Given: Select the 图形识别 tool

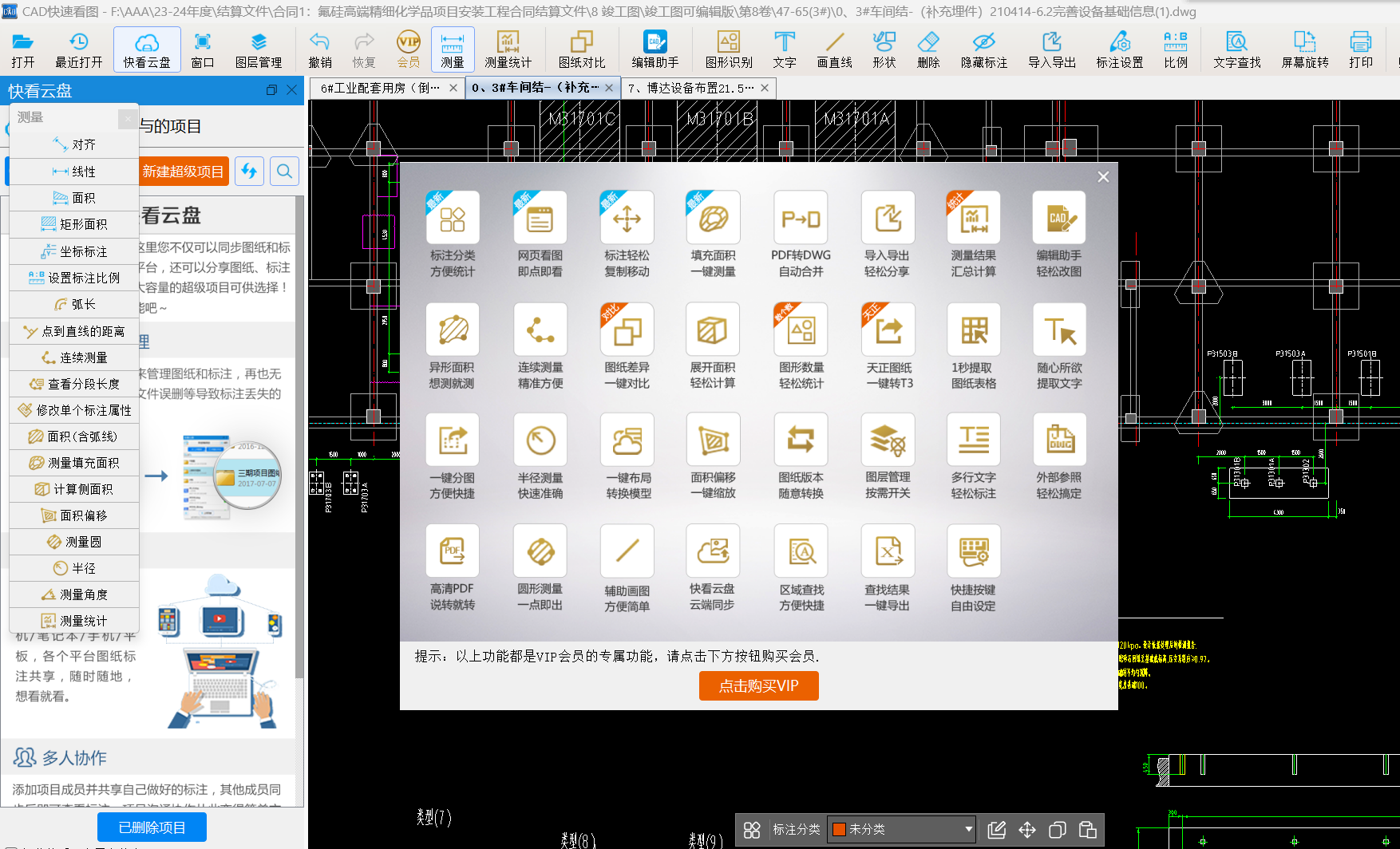Looking at the screenshot, I should [729, 49].
